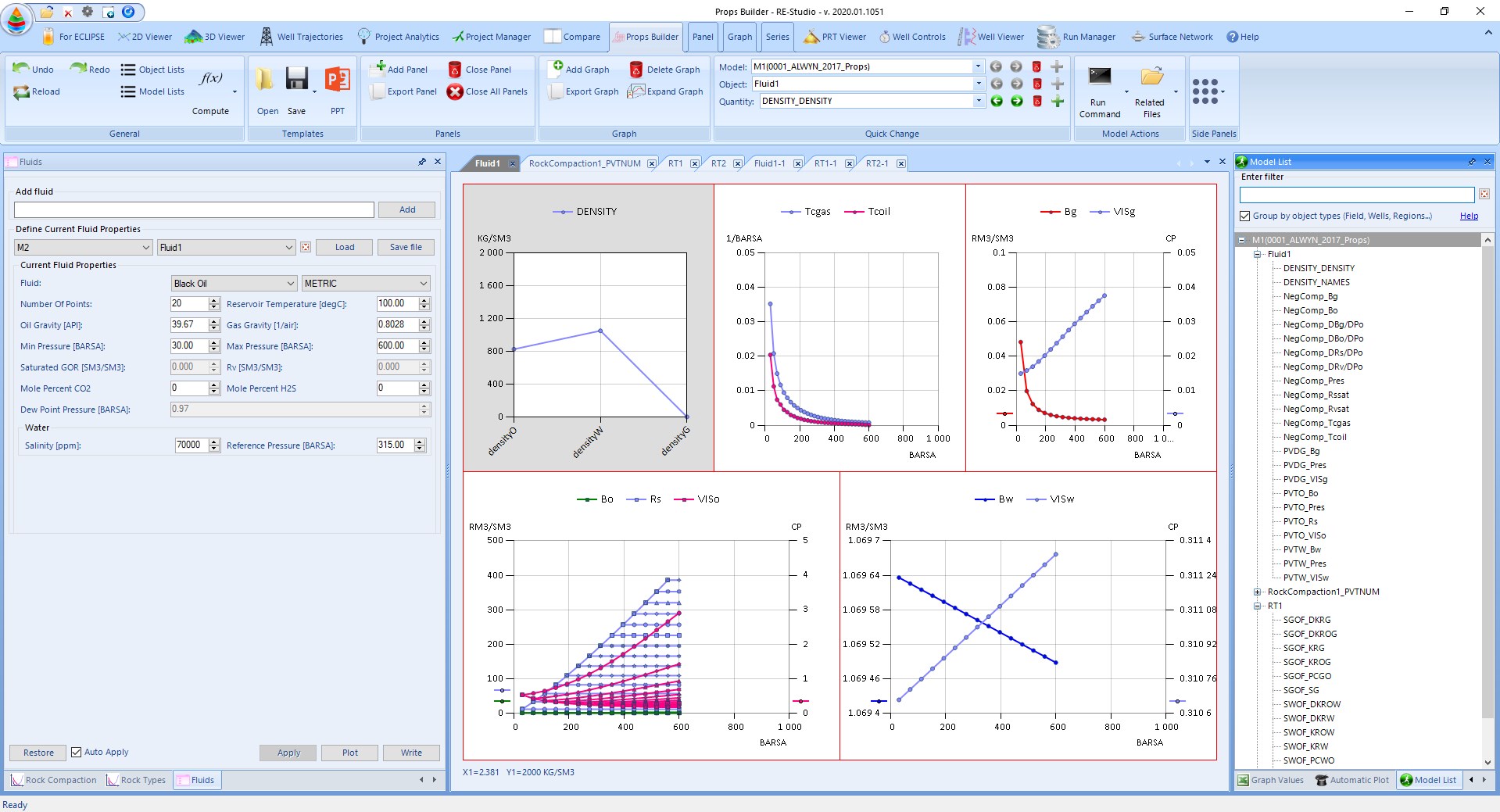The width and height of the screenshot is (1500, 812).
Task: Click the Load button
Action: (x=345, y=247)
